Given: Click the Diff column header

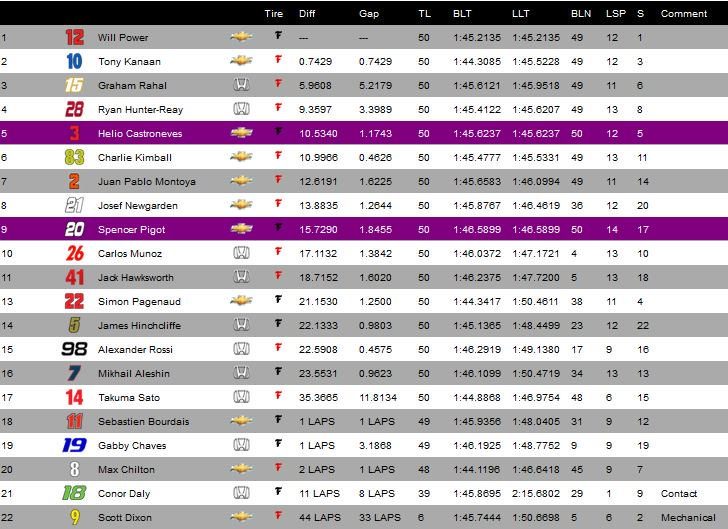Looking at the screenshot, I should point(307,13).
